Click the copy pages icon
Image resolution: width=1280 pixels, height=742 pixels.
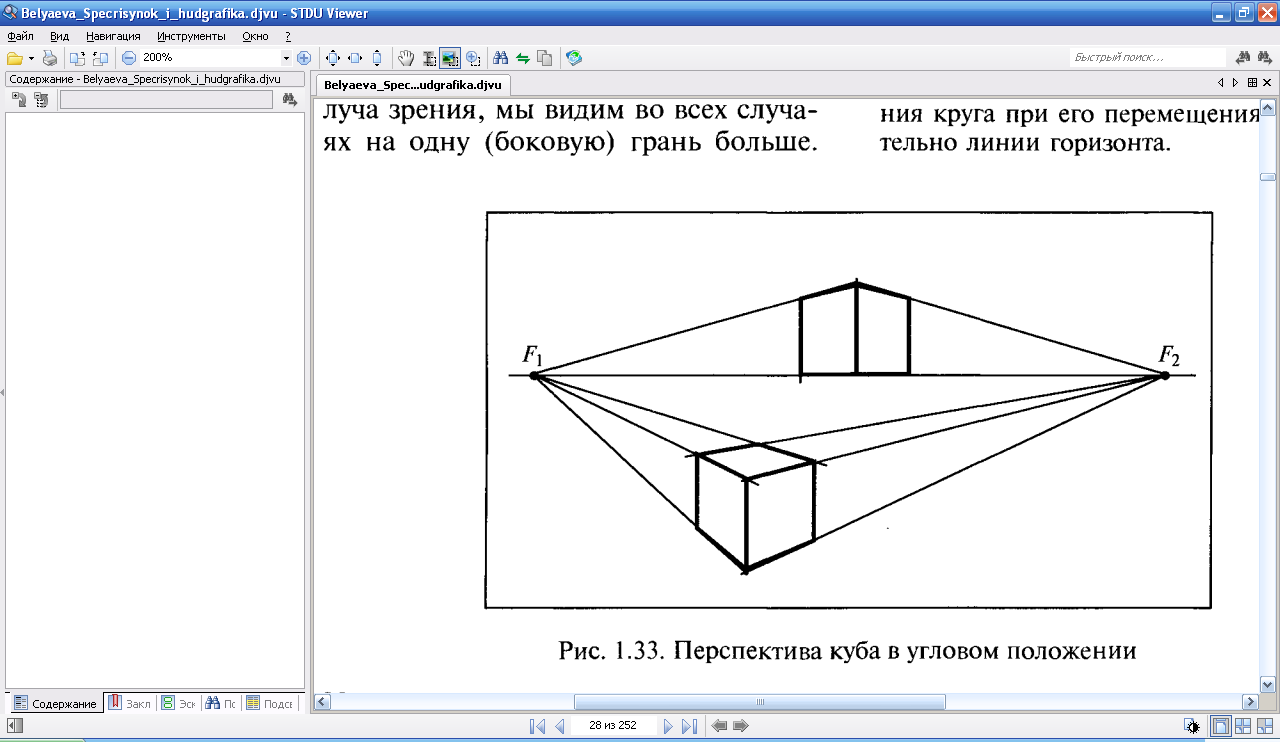click(x=544, y=58)
